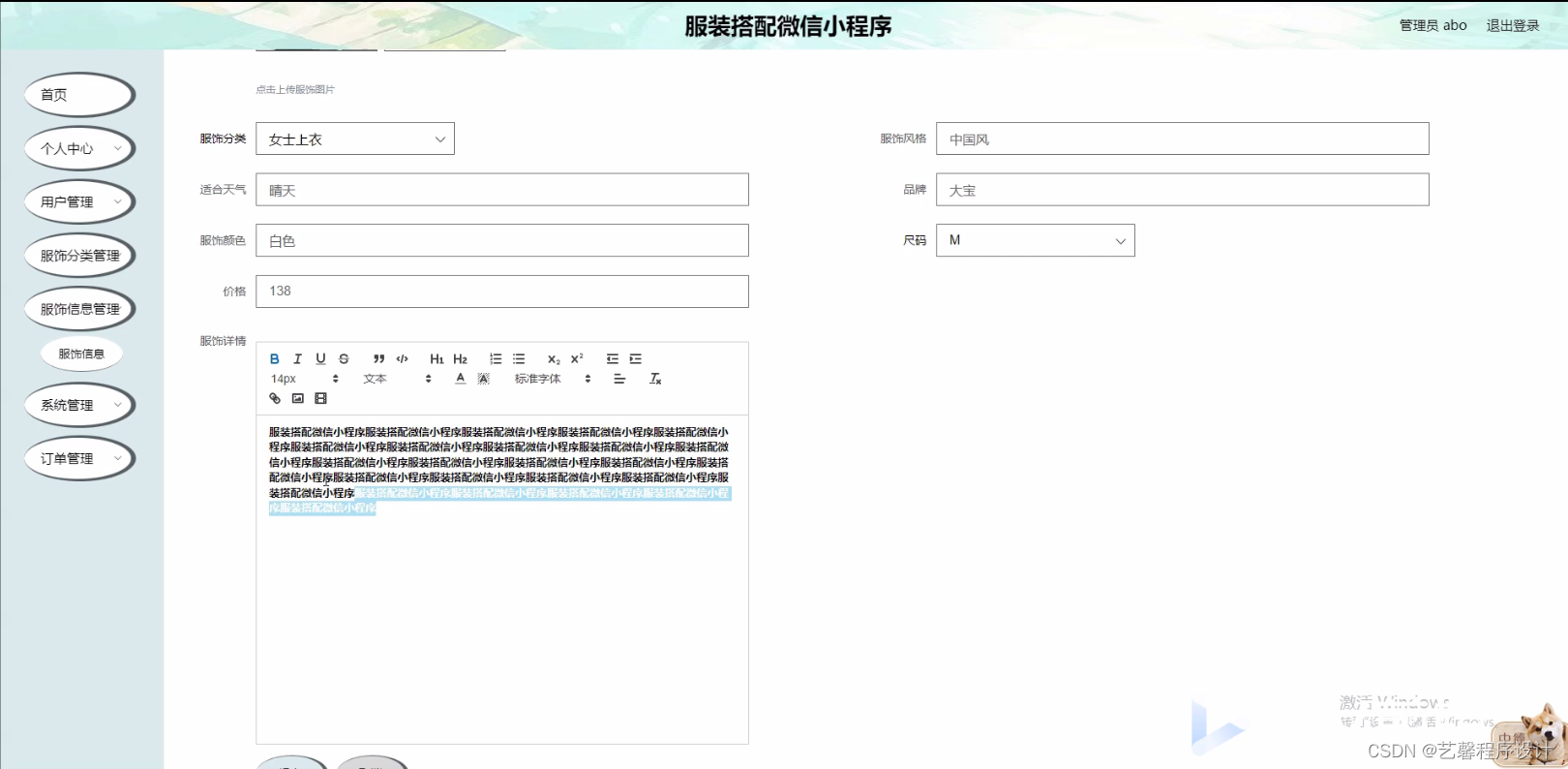Click the 价格 input showing 138
Image resolution: width=1568 pixels, height=769 pixels.
point(502,292)
